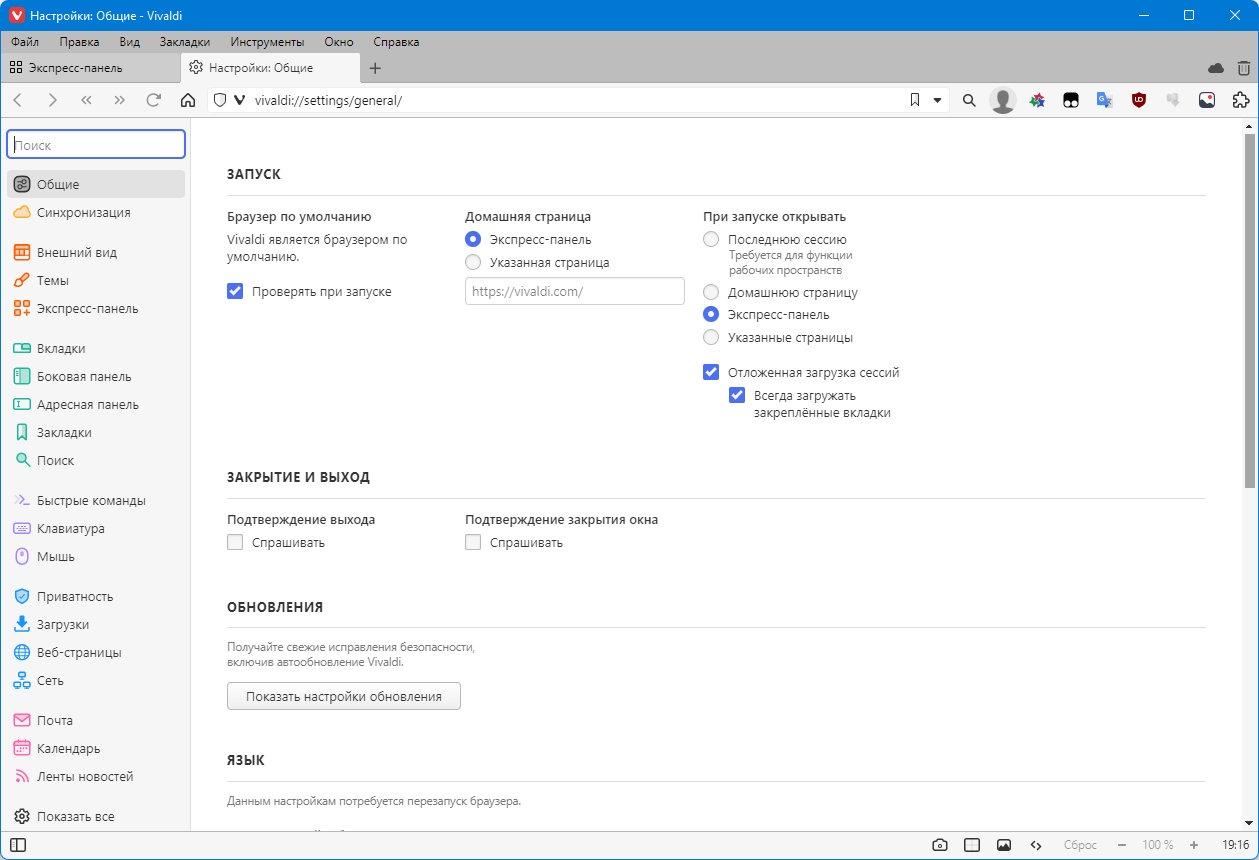Open the page actions code icon
Image resolution: width=1259 pixels, height=860 pixels.
coord(1036,845)
